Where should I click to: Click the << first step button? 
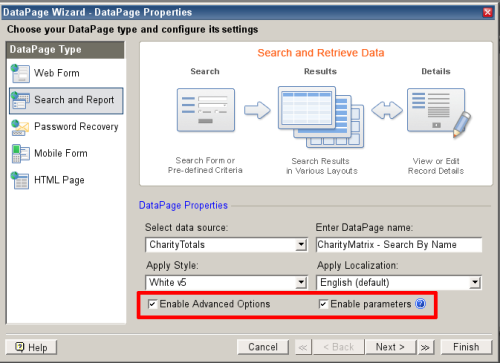click(x=303, y=347)
